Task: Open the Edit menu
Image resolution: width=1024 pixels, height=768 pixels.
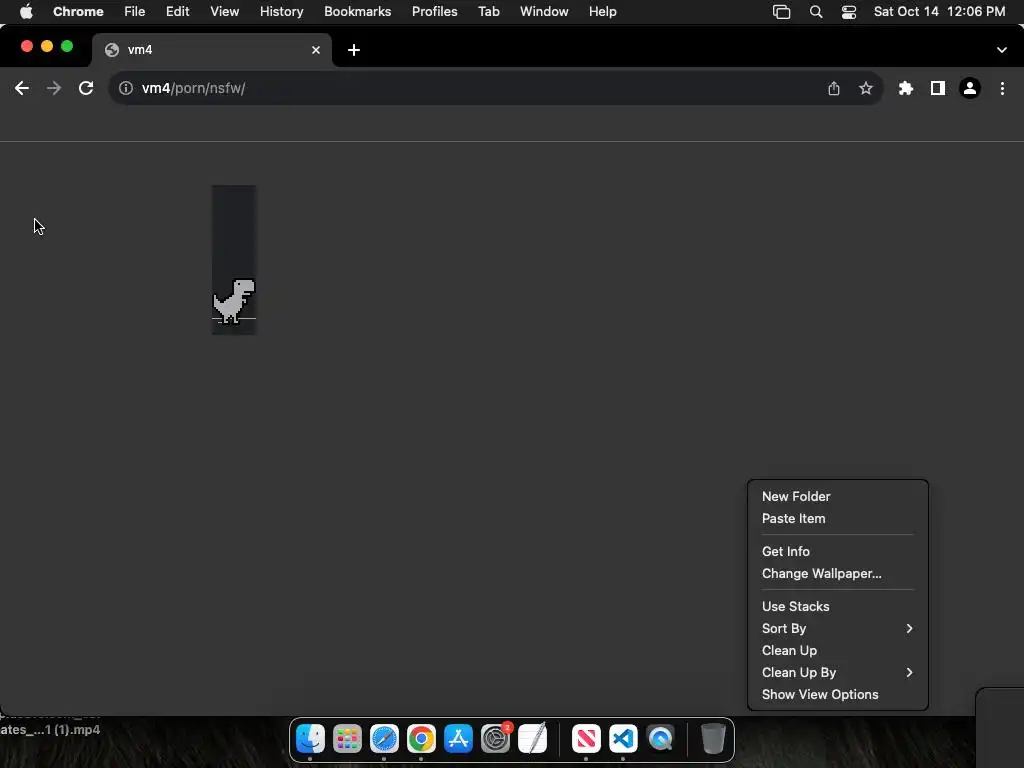Action: point(178,12)
